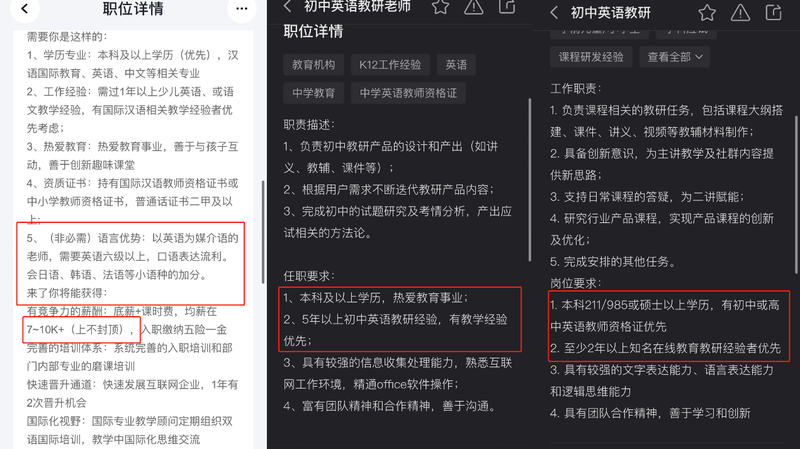Open the three-dot more menu
This screenshot has height=449, width=800.
(241, 9)
